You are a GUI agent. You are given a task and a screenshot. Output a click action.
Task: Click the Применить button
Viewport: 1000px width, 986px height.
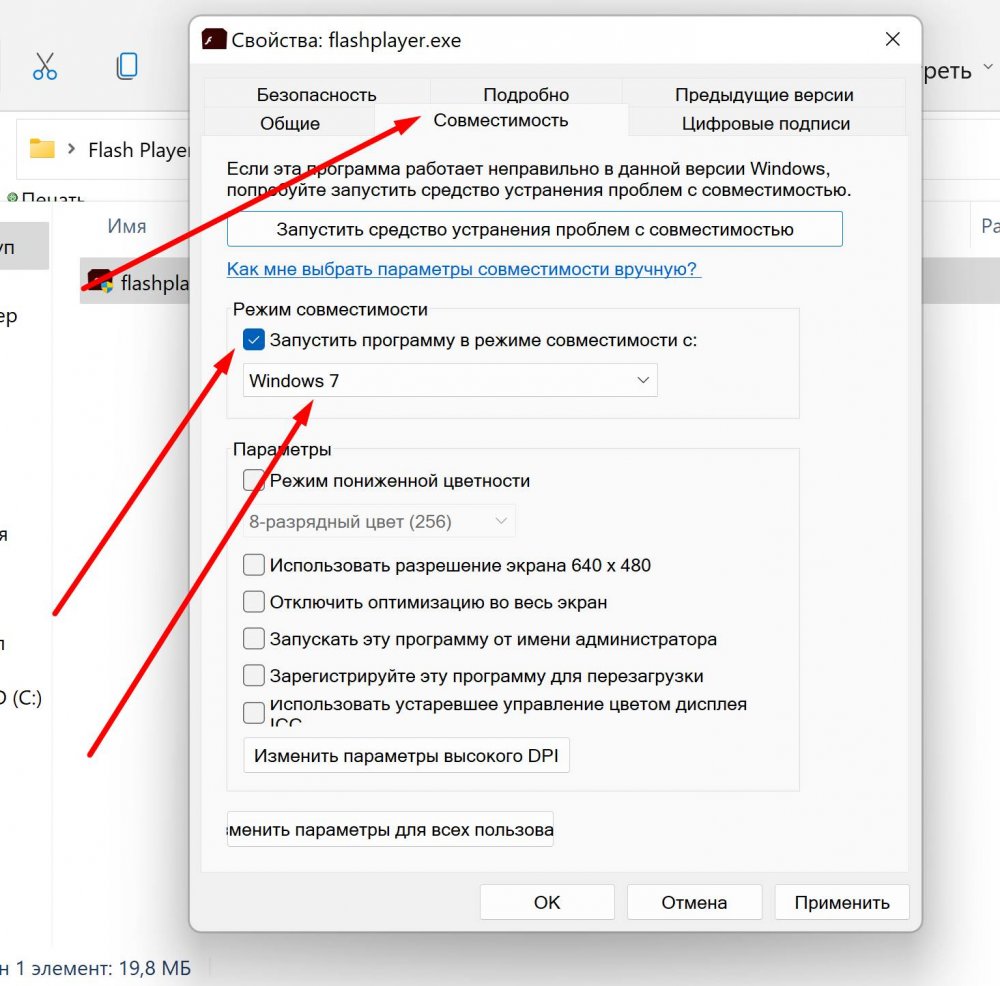(842, 902)
